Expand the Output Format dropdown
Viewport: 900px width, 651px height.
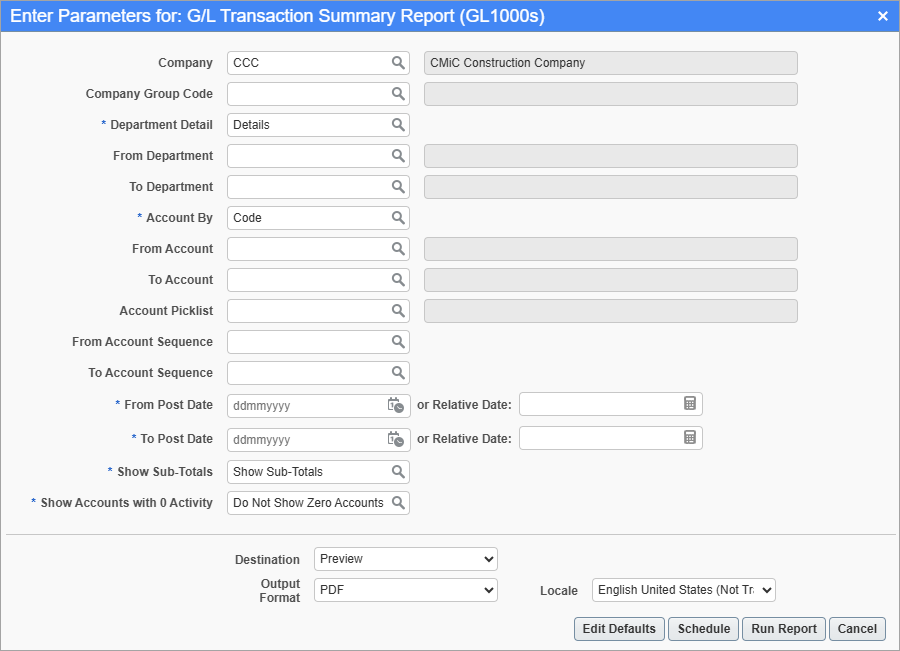click(x=406, y=590)
